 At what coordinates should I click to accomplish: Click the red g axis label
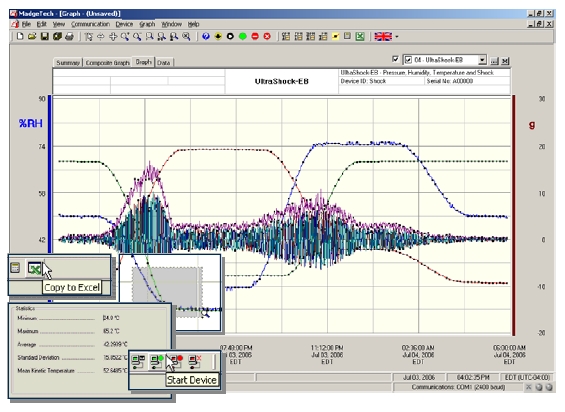coord(532,124)
